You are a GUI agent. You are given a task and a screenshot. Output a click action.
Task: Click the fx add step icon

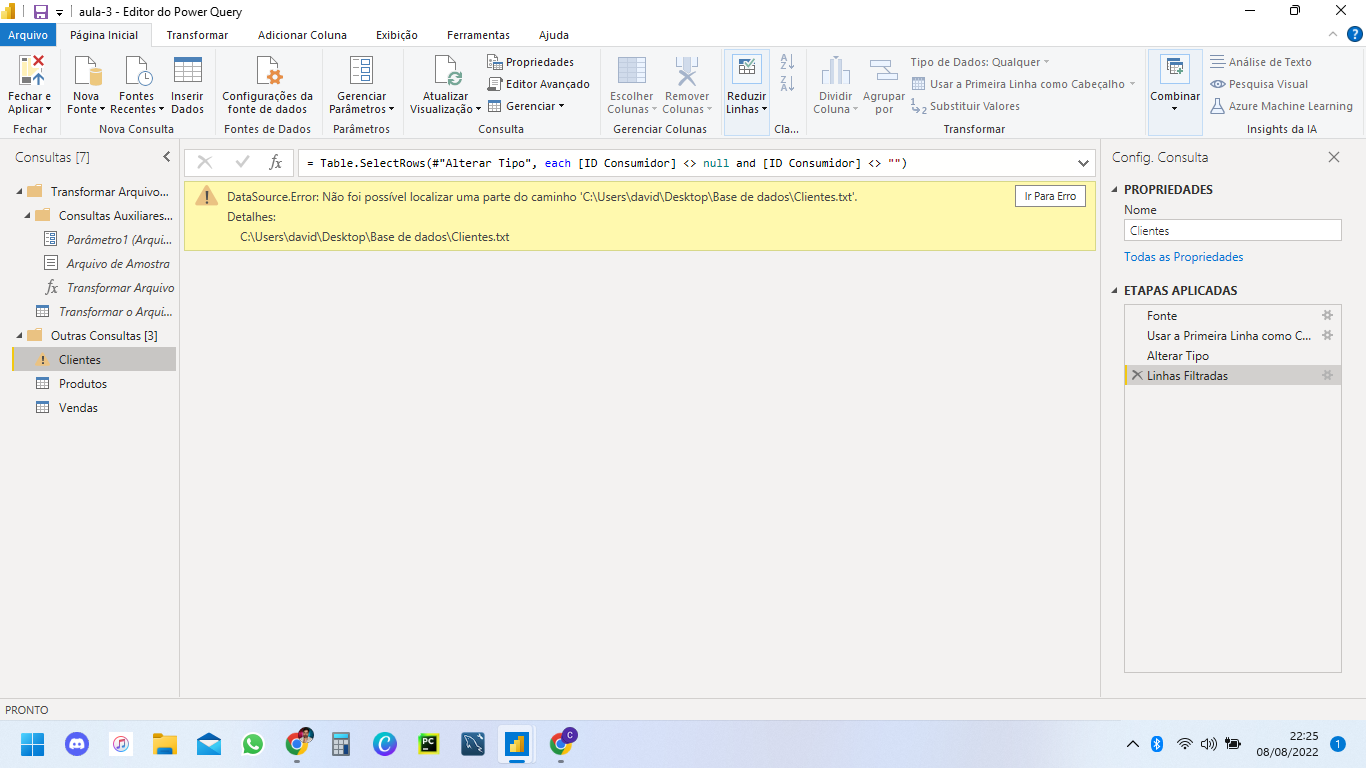click(276, 162)
